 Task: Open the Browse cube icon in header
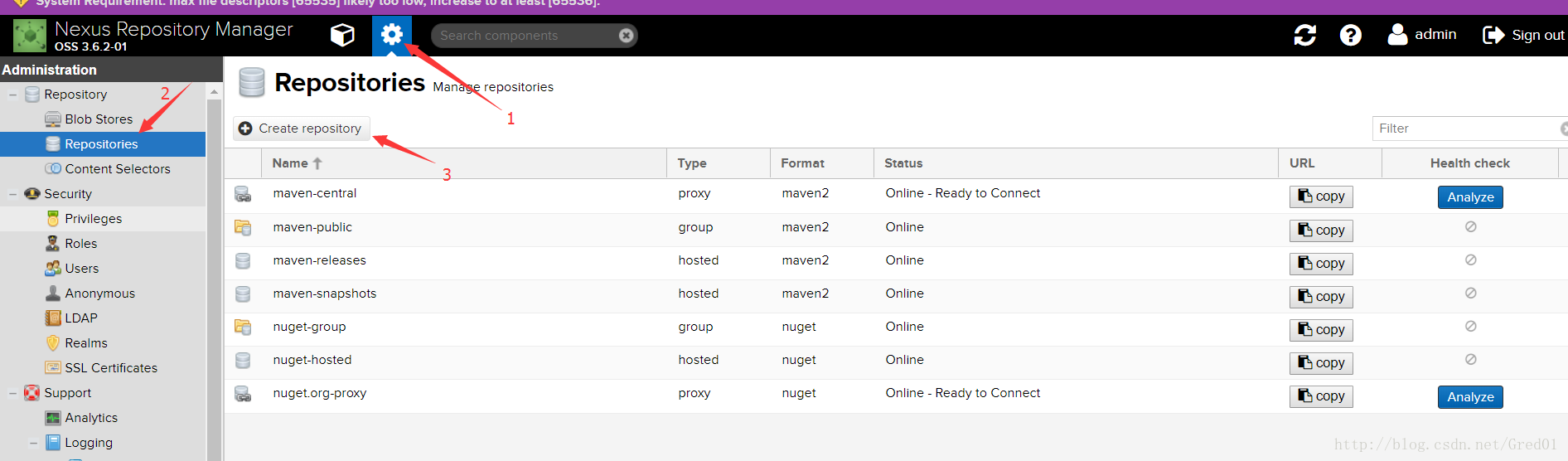(x=342, y=35)
